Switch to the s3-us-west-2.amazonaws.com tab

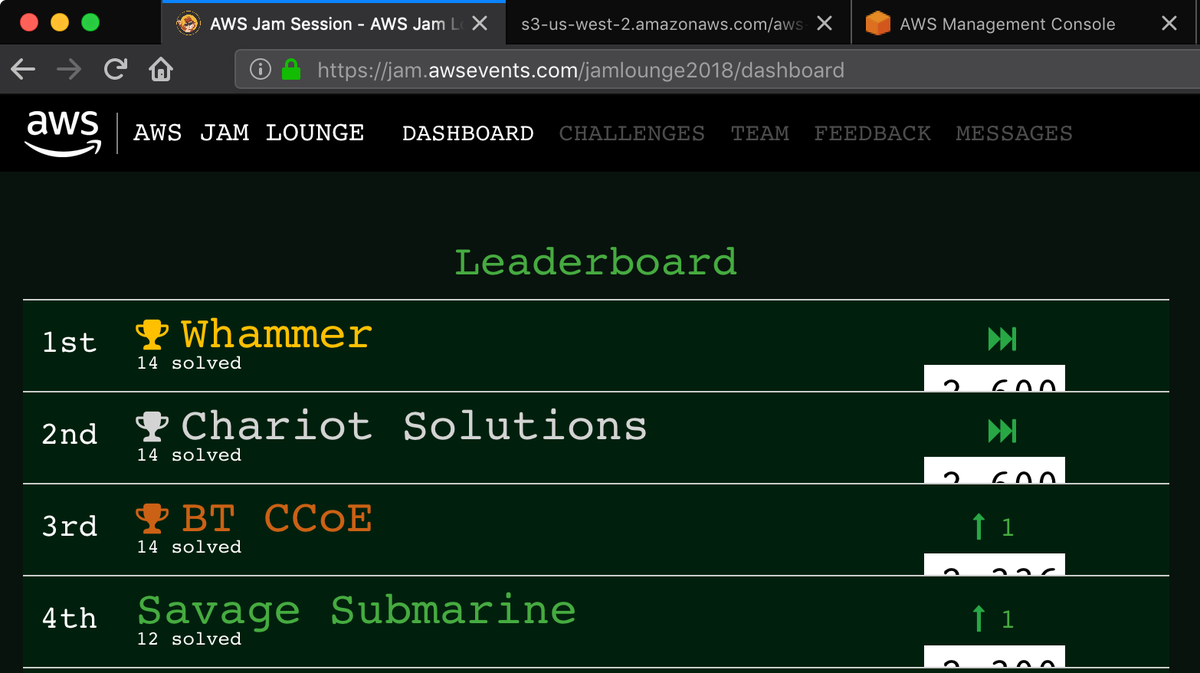pyautogui.click(x=678, y=23)
